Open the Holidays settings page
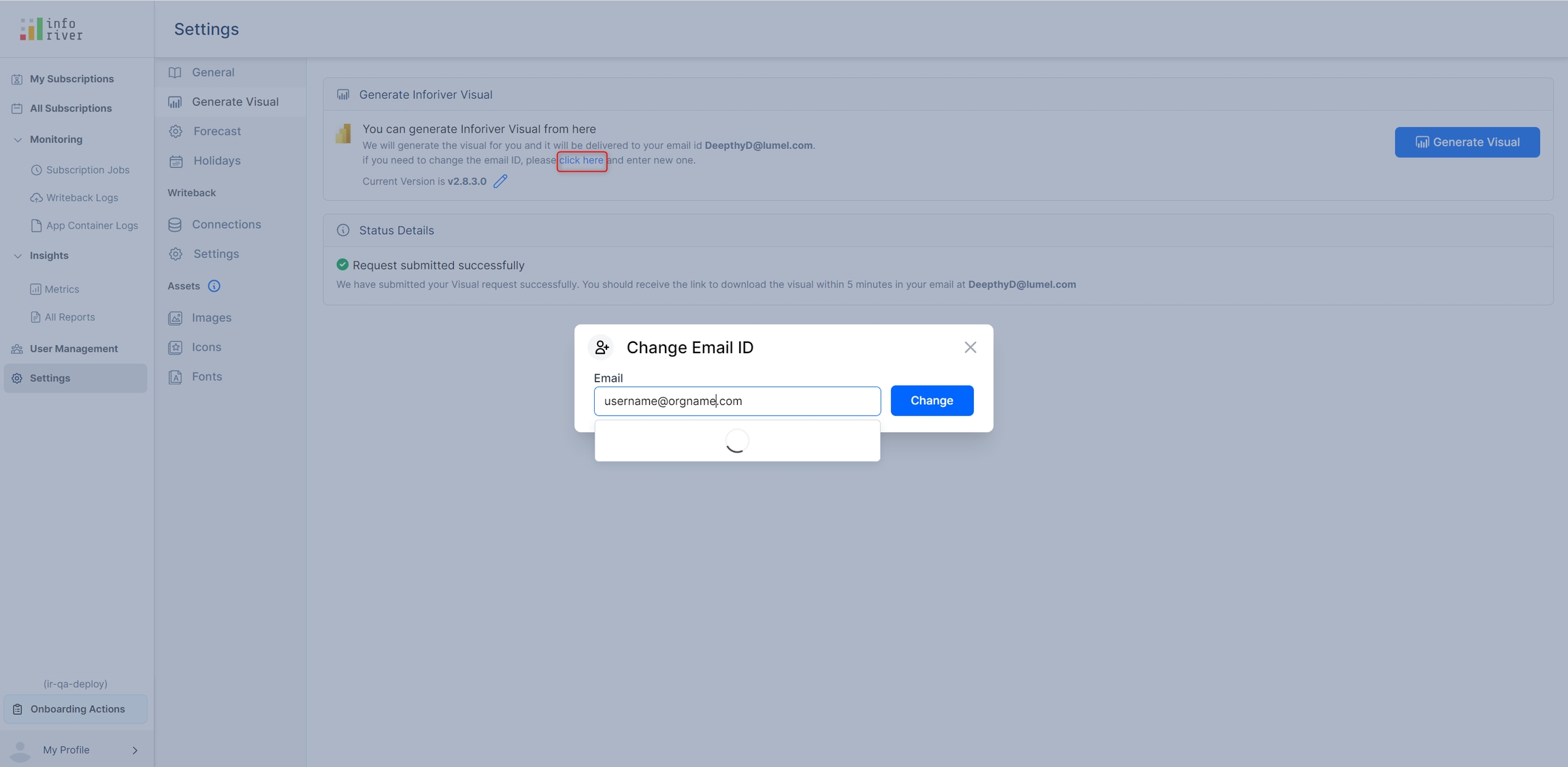Screen dimensions: 1568x767 pos(216,161)
